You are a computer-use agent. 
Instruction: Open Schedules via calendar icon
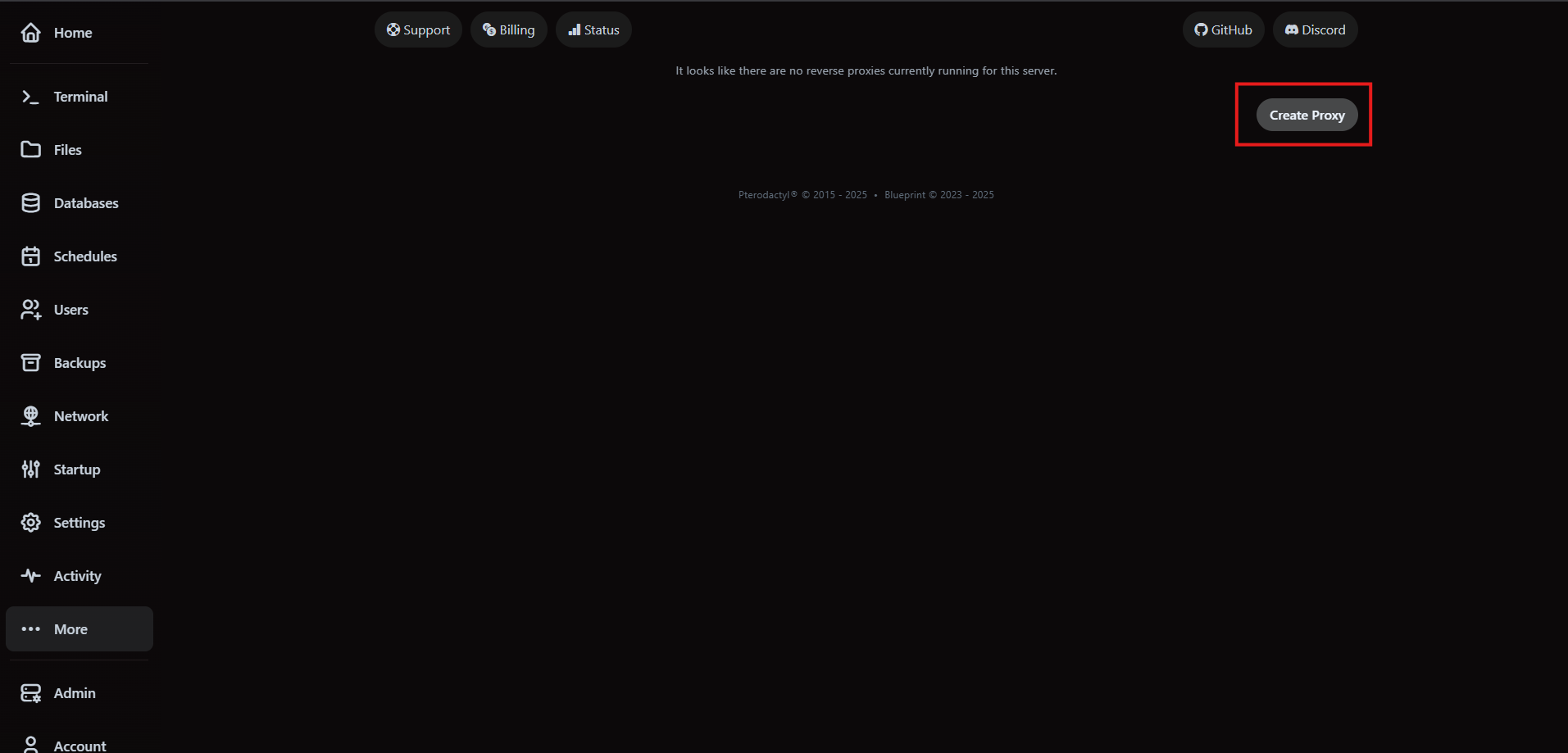click(30, 256)
